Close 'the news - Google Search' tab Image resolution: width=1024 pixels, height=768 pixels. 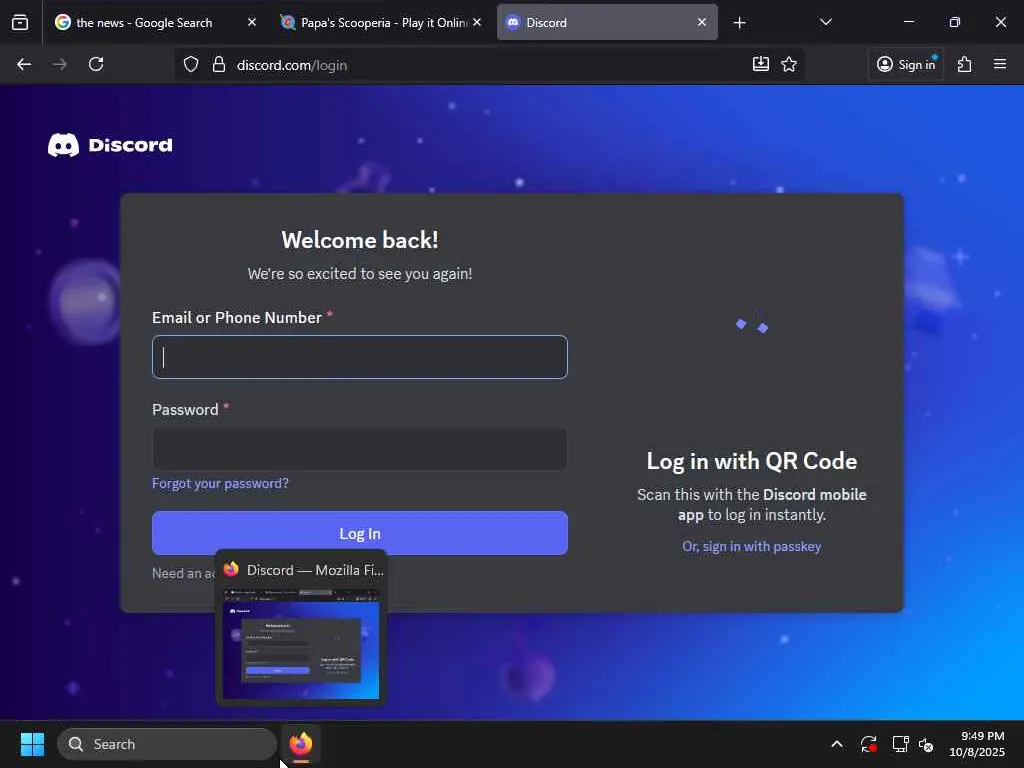click(x=251, y=22)
